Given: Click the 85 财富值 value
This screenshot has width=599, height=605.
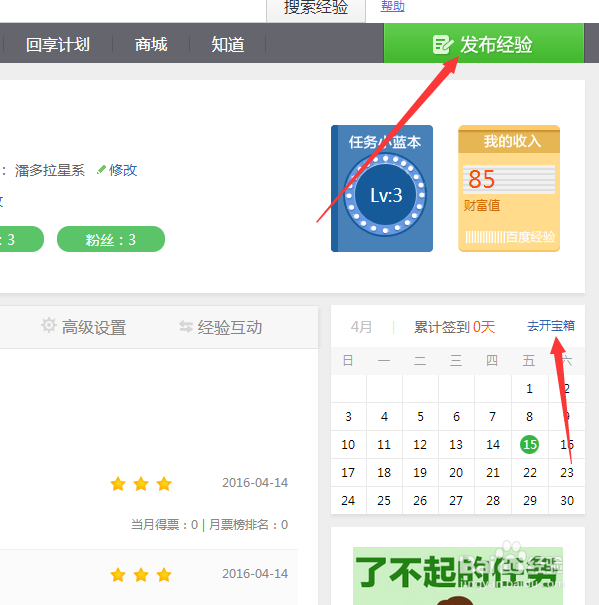Looking at the screenshot, I should click(481, 179).
